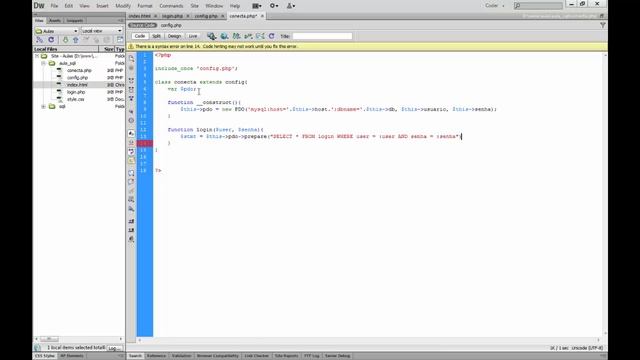Select style.css in file tree
Viewport: 640px width, 360px height.
click(76, 99)
